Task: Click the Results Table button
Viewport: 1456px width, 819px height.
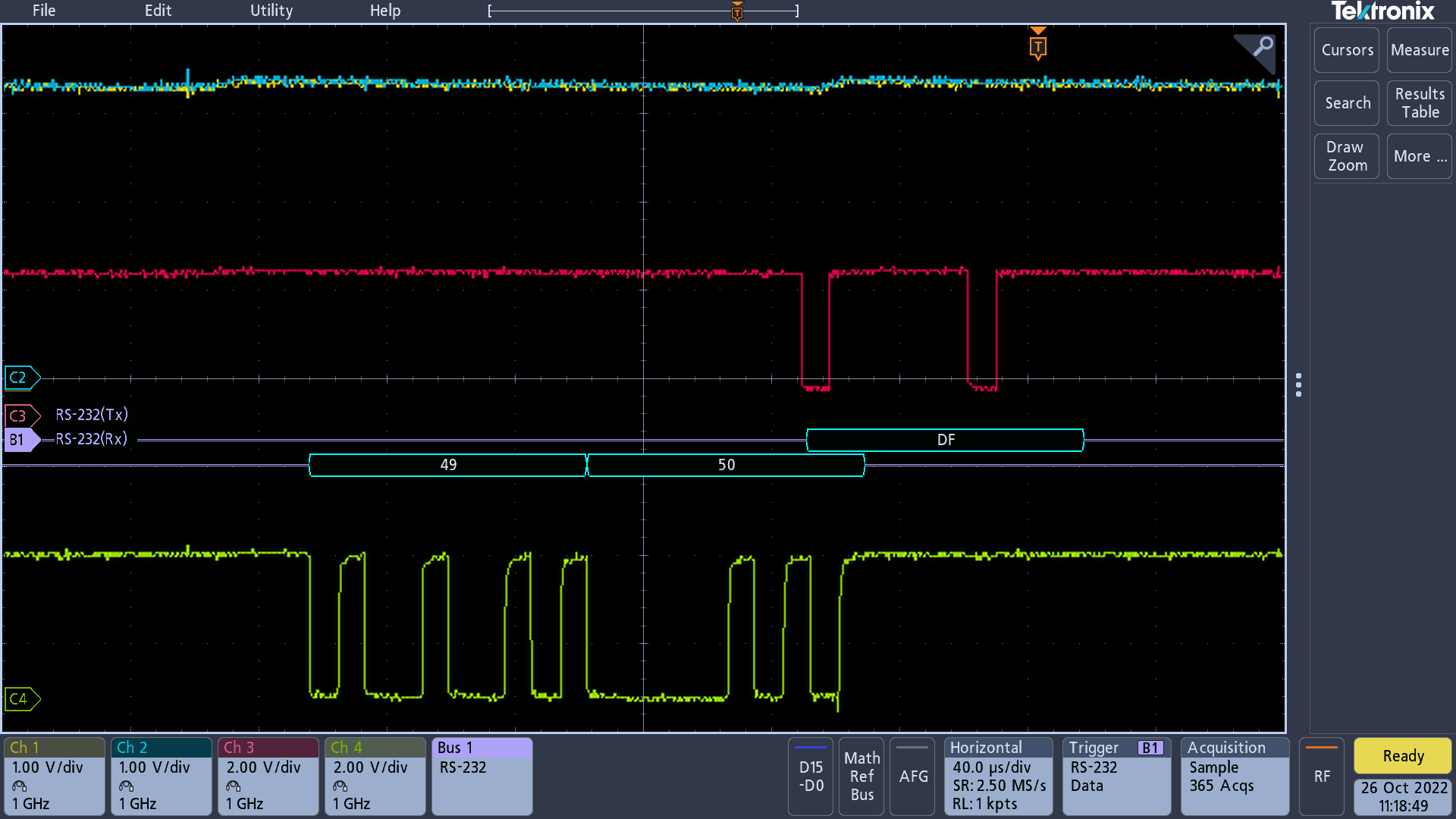Action: (x=1419, y=103)
